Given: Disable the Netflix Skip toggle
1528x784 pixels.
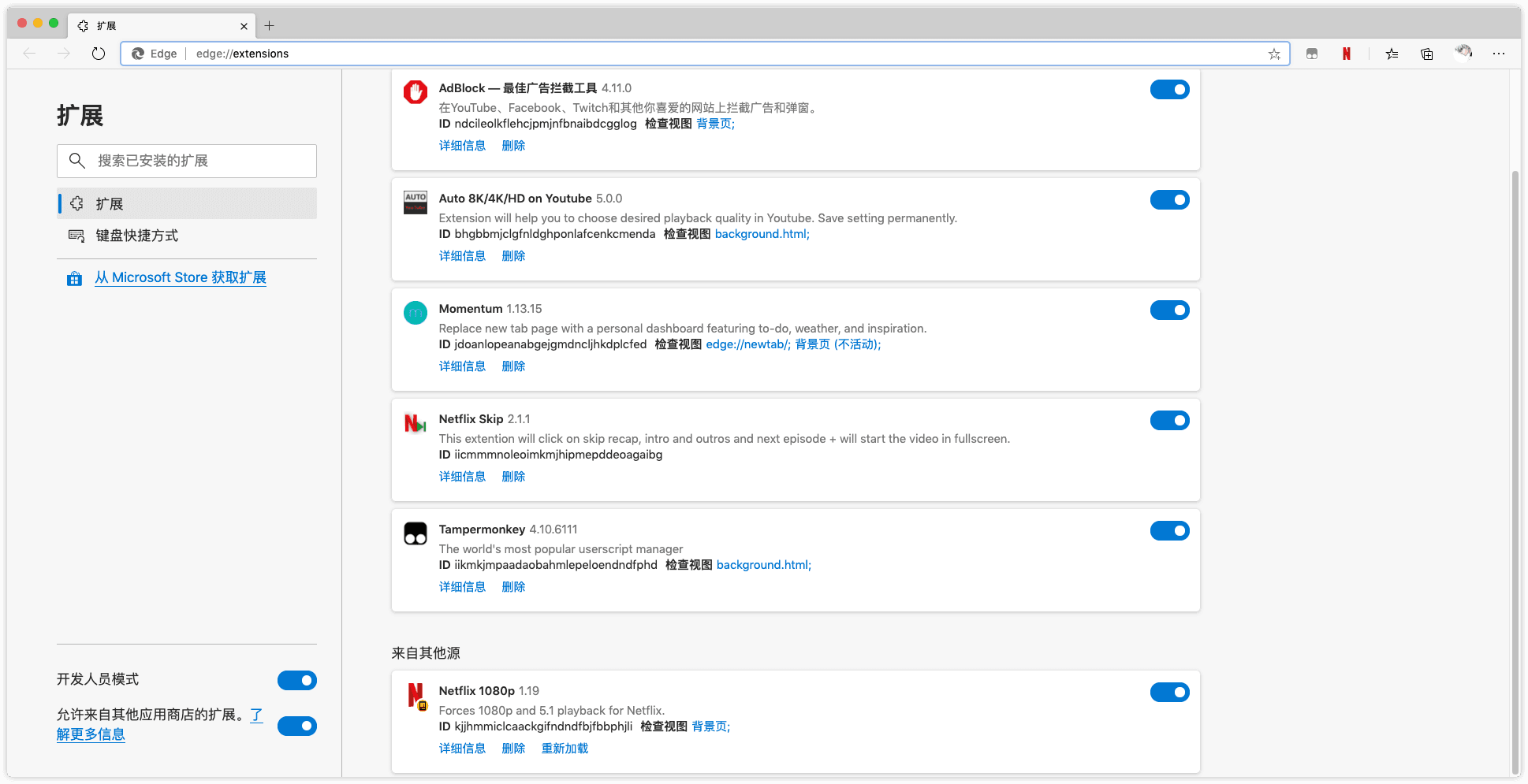Looking at the screenshot, I should (x=1169, y=421).
